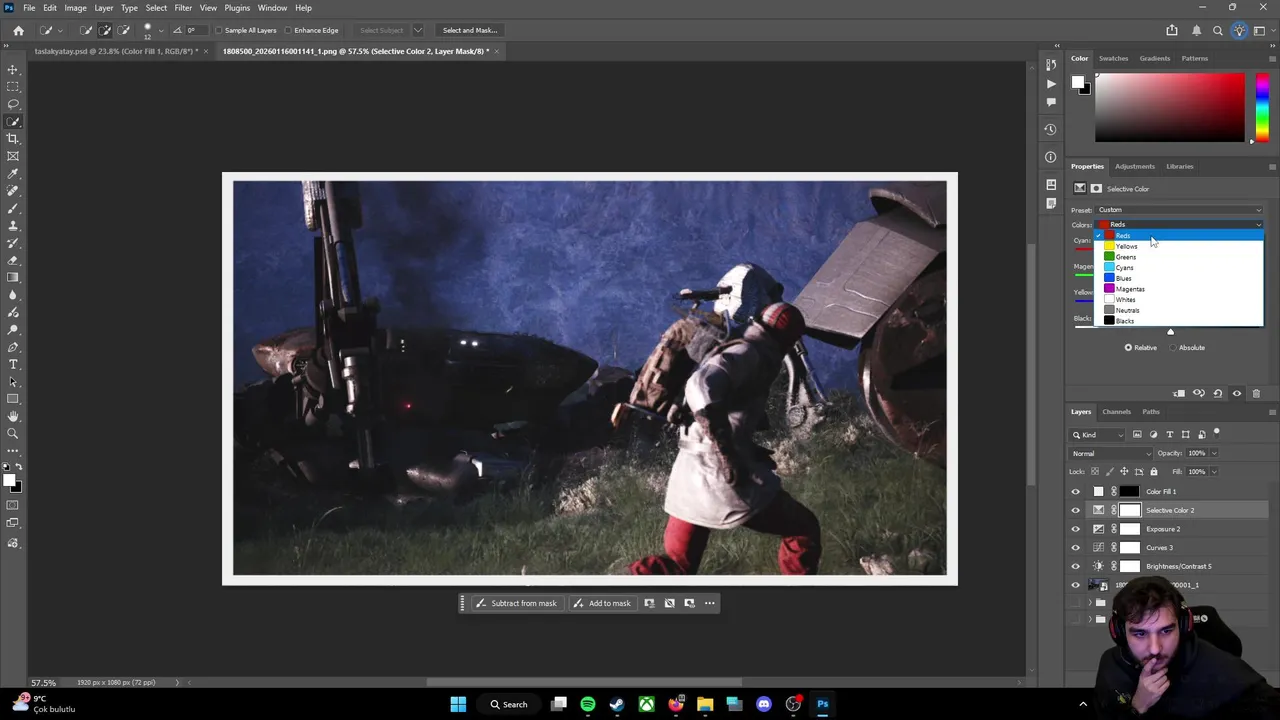Viewport: 1280px width, 720px height.
Task: Select the Brush tool
Action: point(13,208)
